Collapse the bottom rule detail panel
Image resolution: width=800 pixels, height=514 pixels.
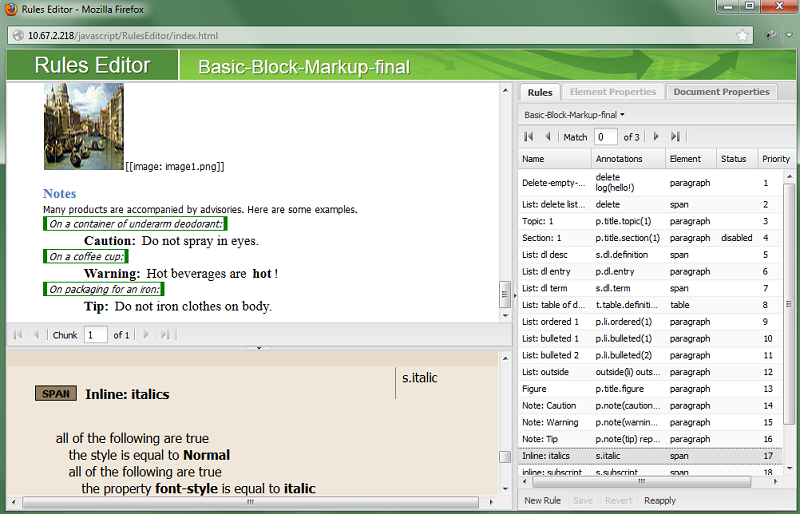coord(258,348)
